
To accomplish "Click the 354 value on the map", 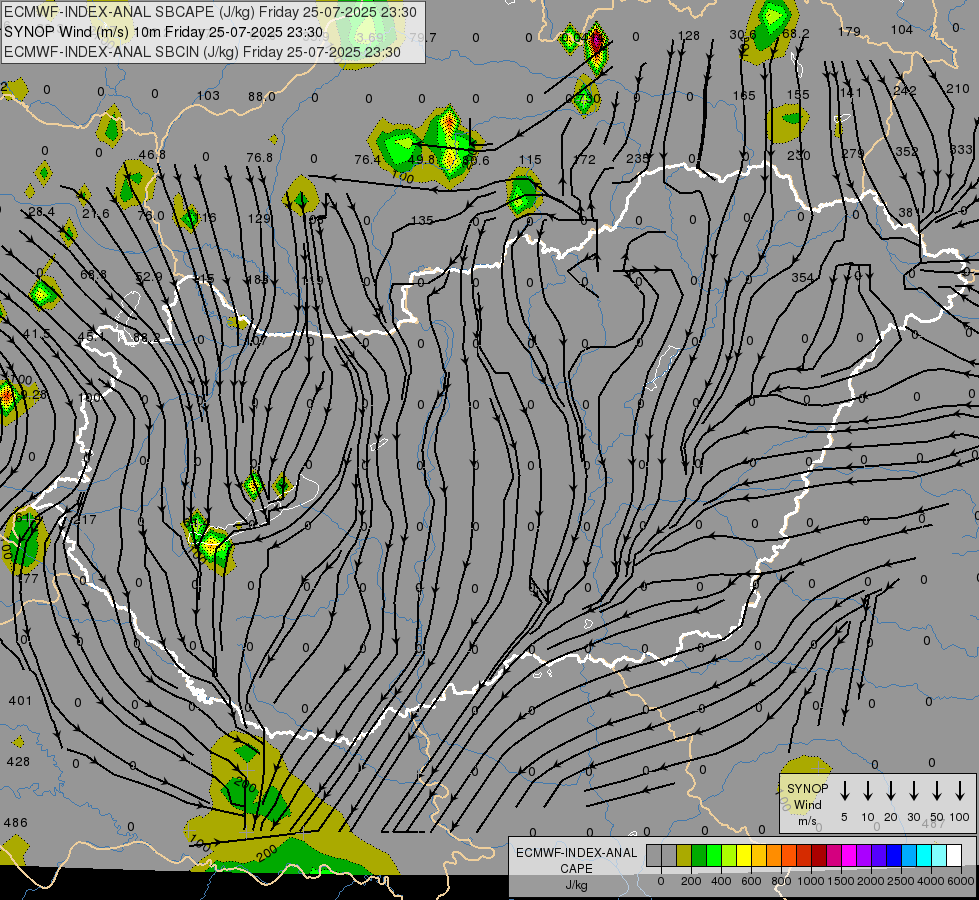I will [x=802, y=278].
